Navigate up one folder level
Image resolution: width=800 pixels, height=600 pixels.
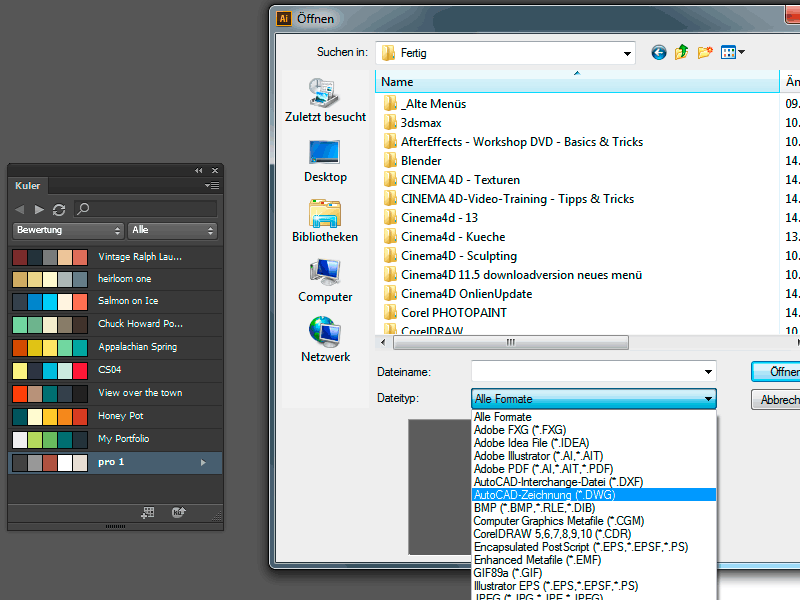[682, 52]
